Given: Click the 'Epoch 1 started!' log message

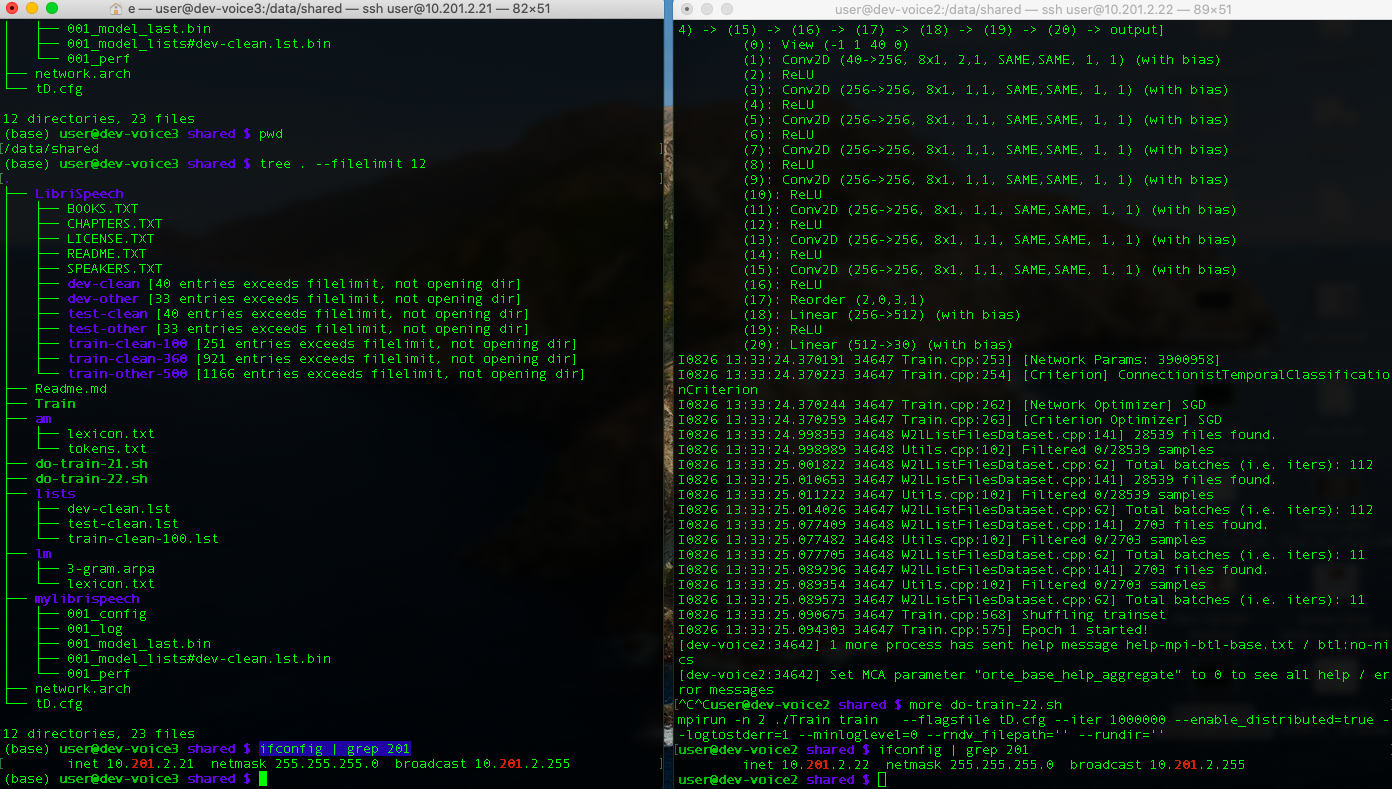Looking at the screenshot, I should click(1086, 630).
